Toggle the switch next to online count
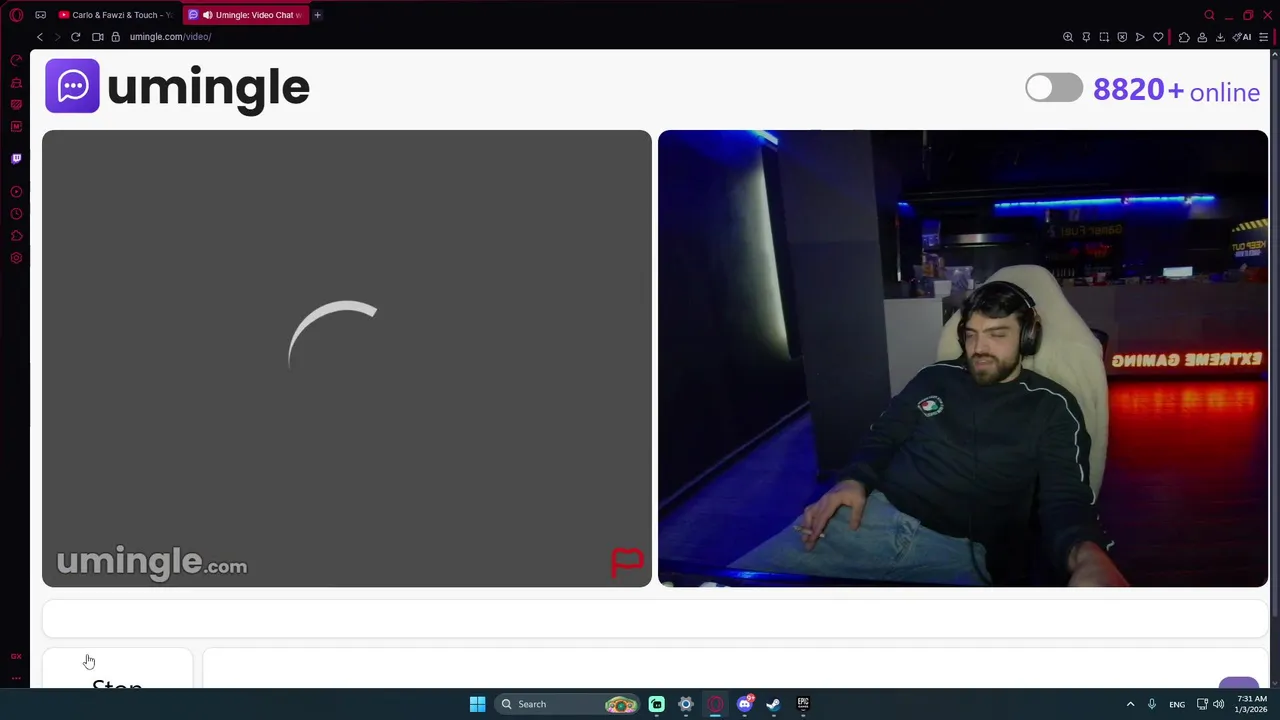The width and height of the screenshot is (1280, 720). (1054, 88)
